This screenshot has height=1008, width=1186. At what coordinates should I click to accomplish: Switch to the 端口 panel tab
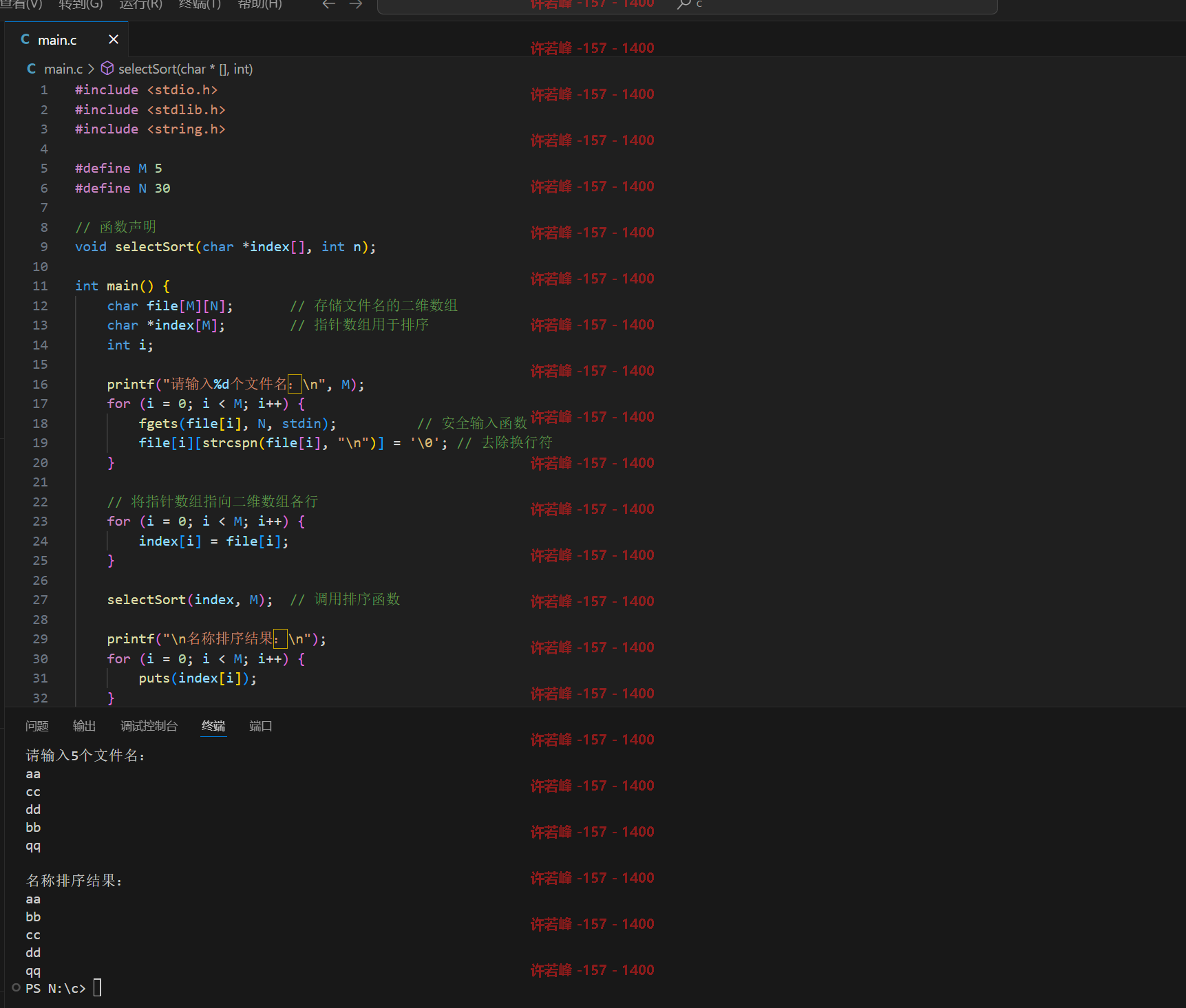(261, 726)
